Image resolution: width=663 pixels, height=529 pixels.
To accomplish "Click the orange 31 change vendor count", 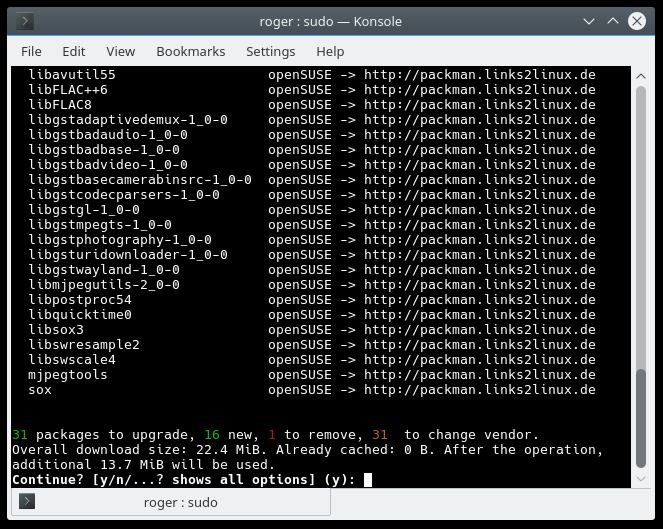I will coord(380,435).
